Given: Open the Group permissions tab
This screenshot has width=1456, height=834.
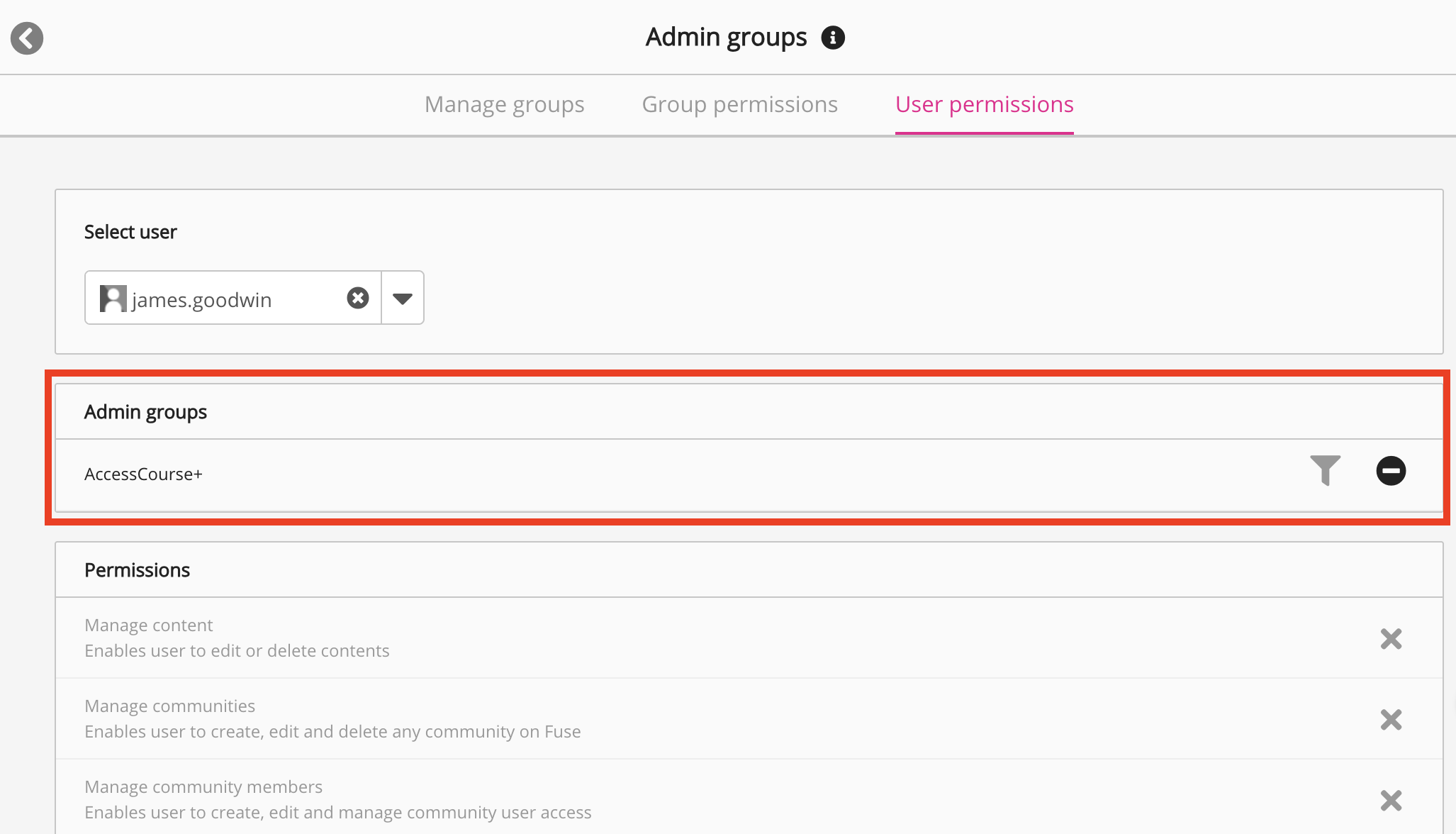Looking at the screenshot, I should coord(739,105).
